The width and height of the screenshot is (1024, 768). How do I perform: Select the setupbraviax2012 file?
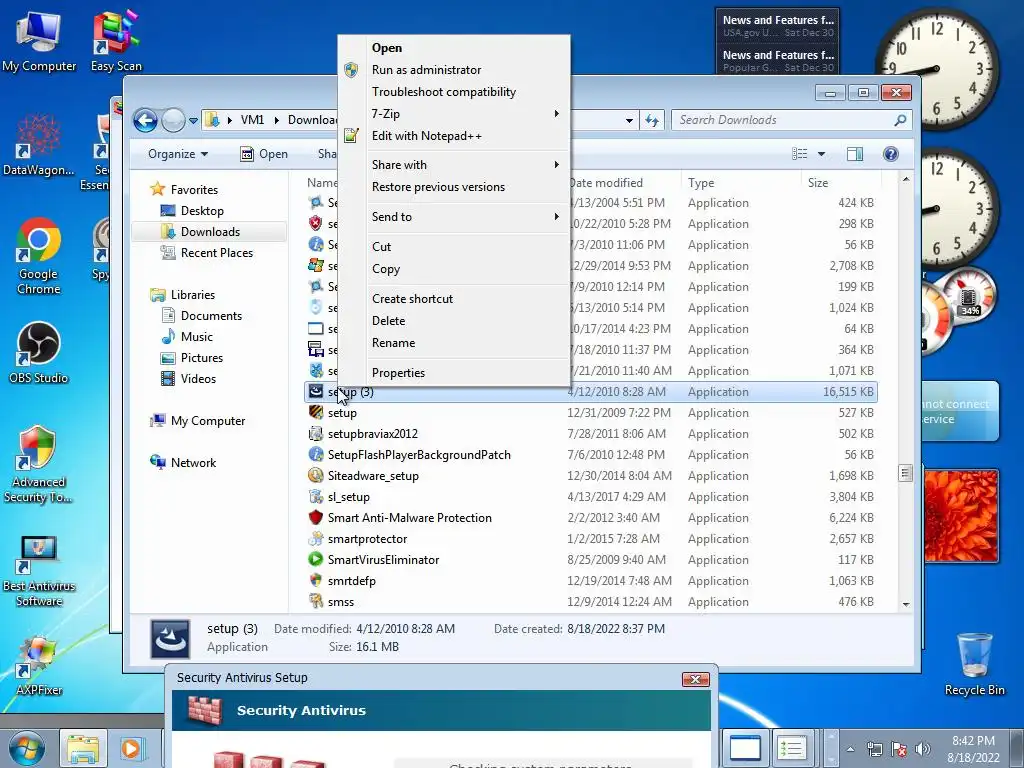[x=372, y=434]
